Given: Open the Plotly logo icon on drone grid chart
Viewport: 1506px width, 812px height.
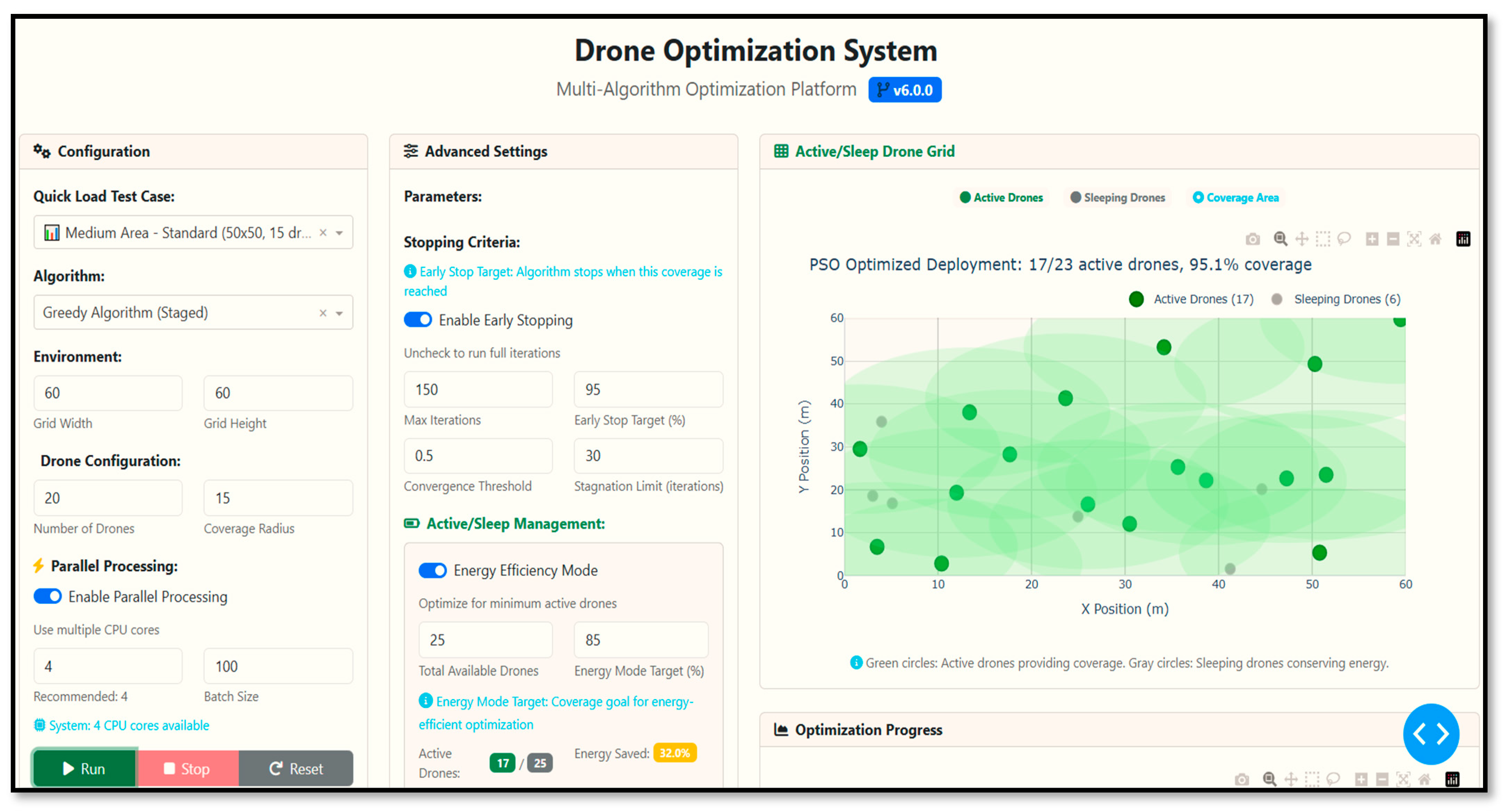Looking at the screenshot, I should 1463,239.
